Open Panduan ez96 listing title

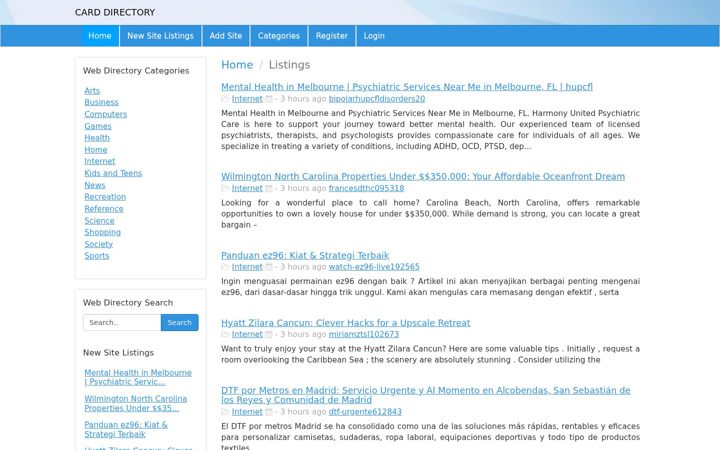[305, 255]
